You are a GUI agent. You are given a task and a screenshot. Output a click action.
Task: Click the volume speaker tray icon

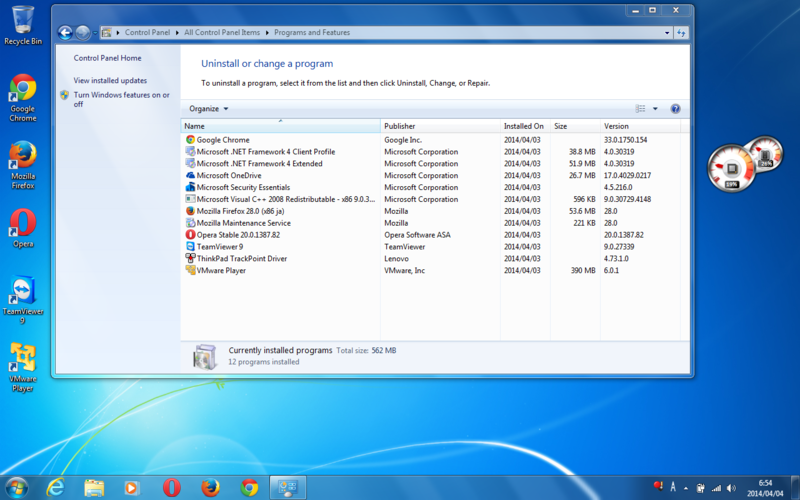tap(731, 488)
